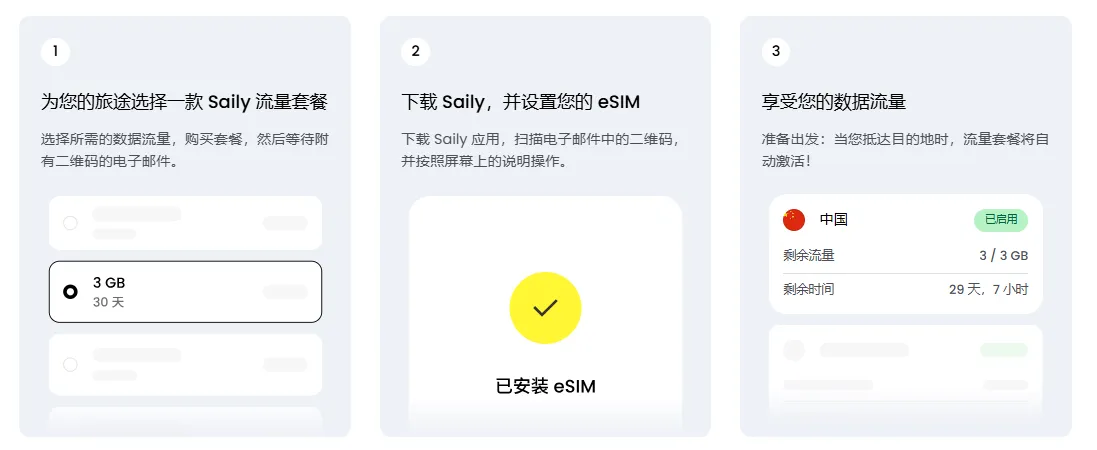The height and width of the screenshot is (450, 1097).
Task: Click the step 1 number badge
Action: tap(55, 51)
